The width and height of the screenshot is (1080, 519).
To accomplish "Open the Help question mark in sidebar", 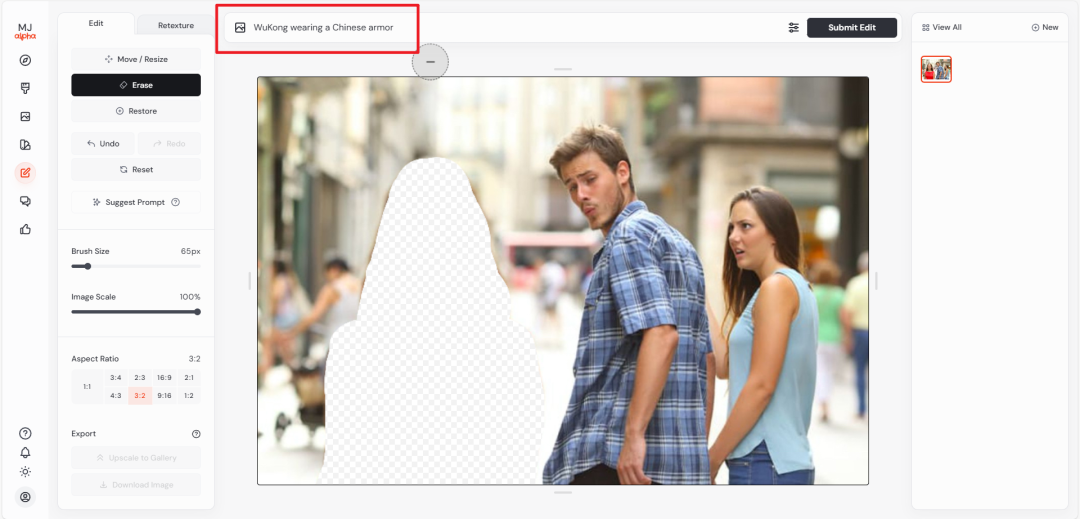I will click(25, 433).
